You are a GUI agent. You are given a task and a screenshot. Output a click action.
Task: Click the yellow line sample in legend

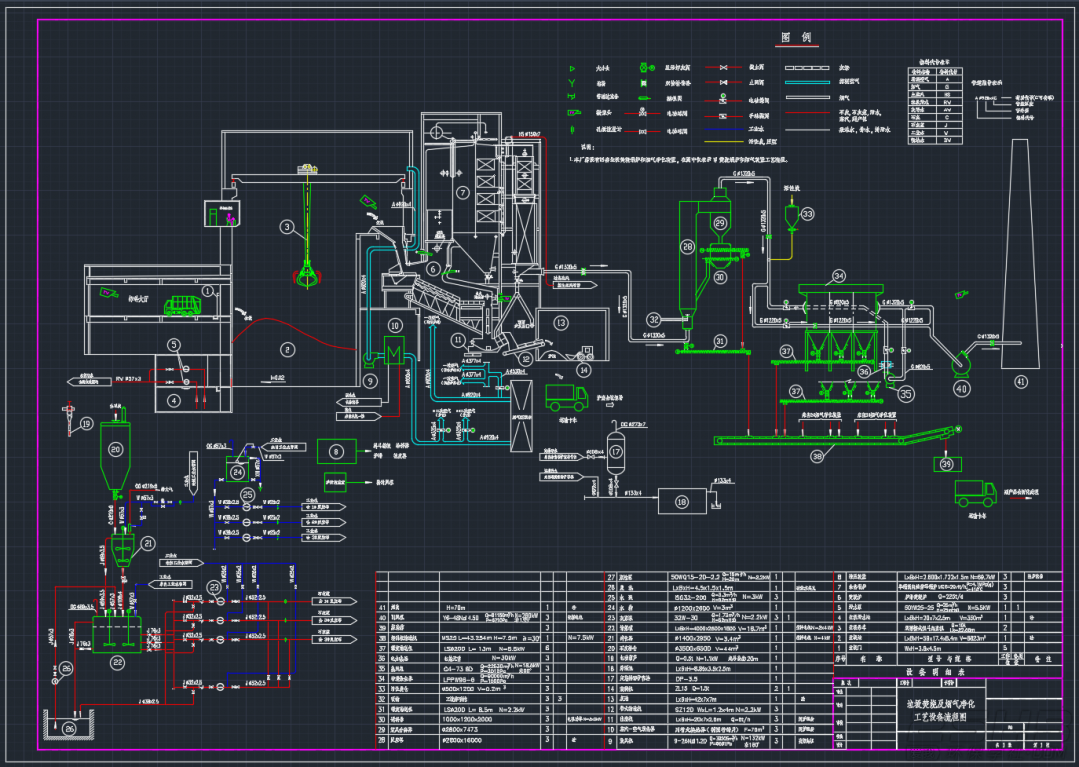725,142
